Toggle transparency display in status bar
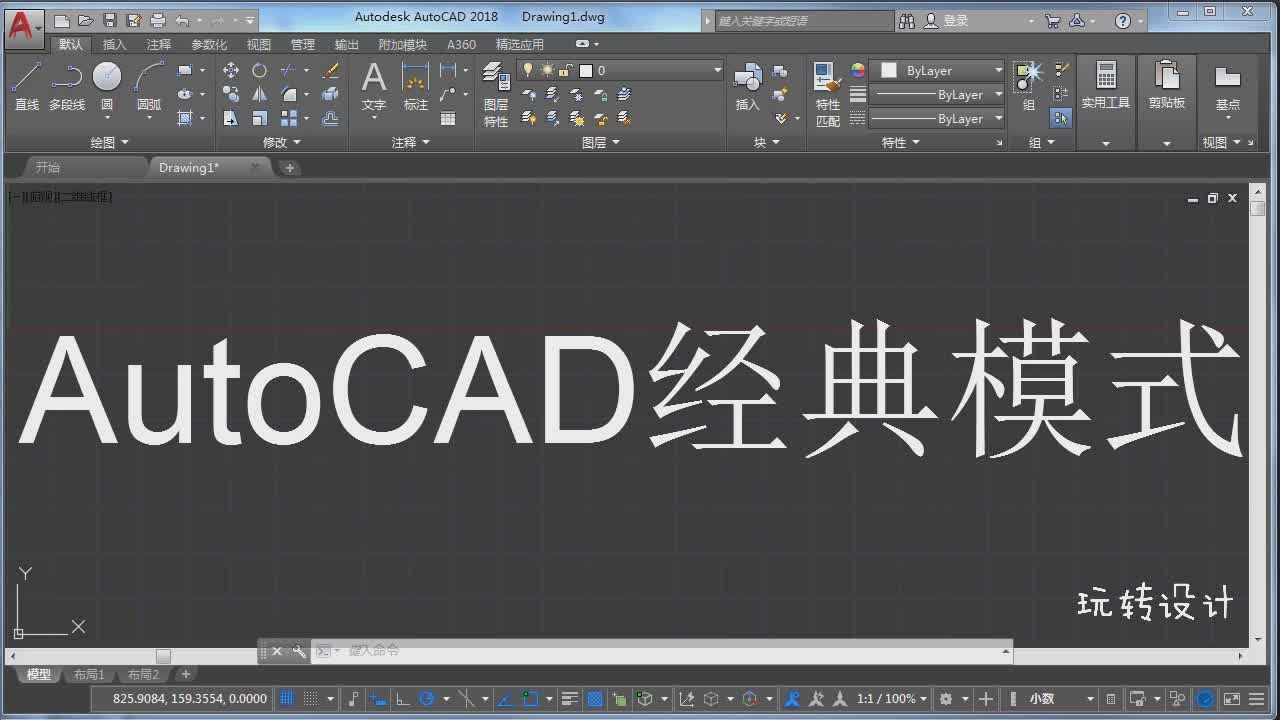The height and width of the screenshot is (720, 1280). tap(594, 699)
